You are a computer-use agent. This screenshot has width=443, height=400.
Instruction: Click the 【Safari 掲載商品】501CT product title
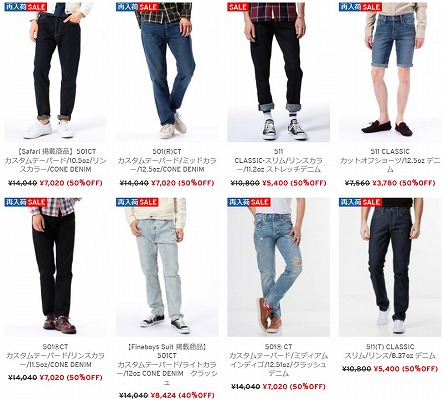pos(55,160)
